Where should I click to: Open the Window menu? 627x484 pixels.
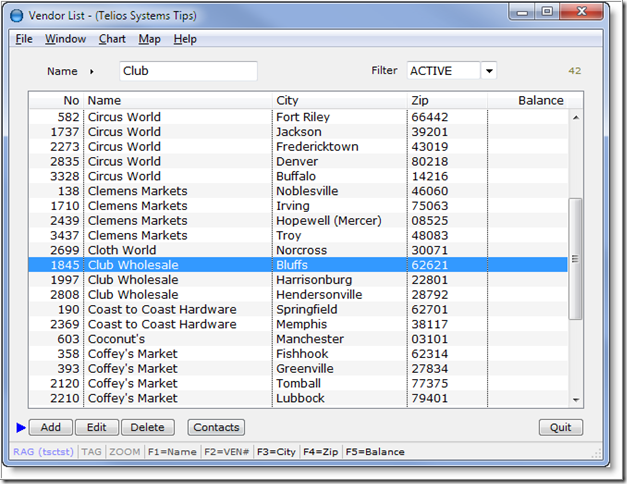[x=65, y=39]
